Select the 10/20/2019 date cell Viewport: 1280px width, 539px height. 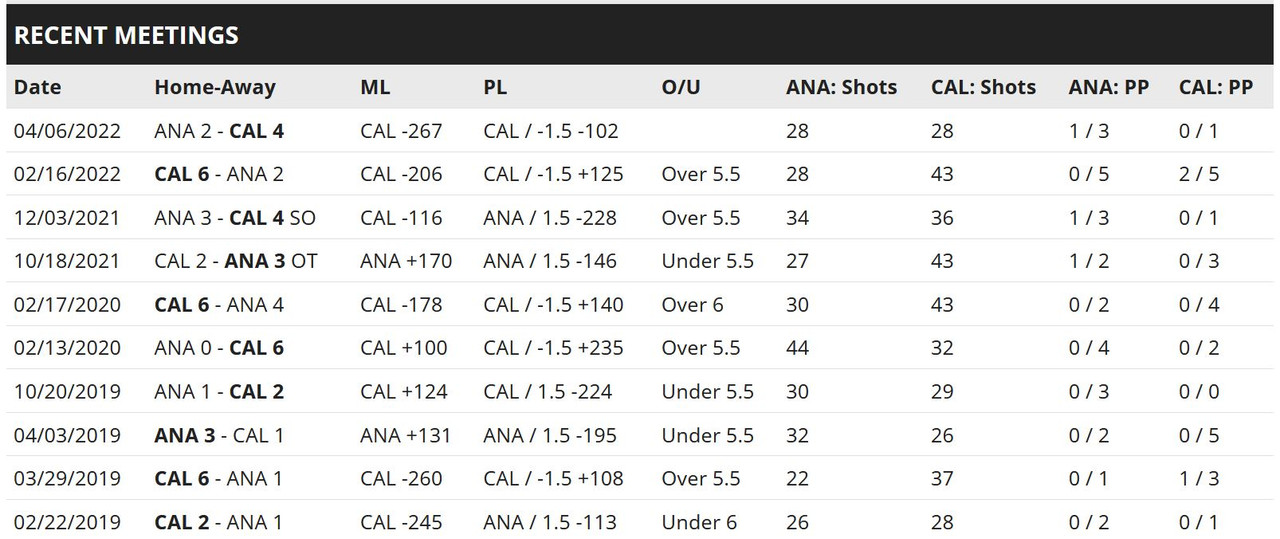click(67, 391)
